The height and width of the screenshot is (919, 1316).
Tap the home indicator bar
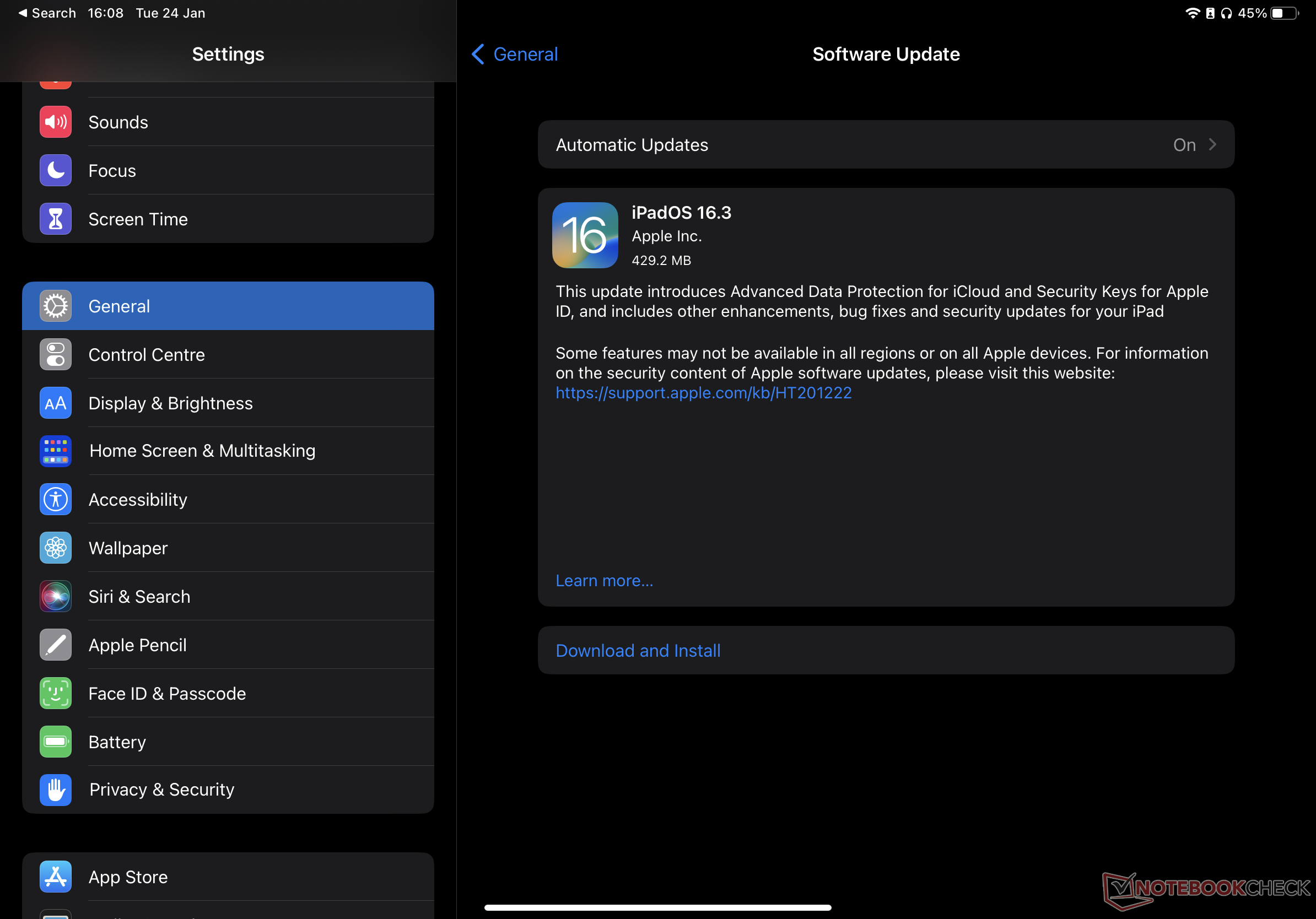click(657, 907)
